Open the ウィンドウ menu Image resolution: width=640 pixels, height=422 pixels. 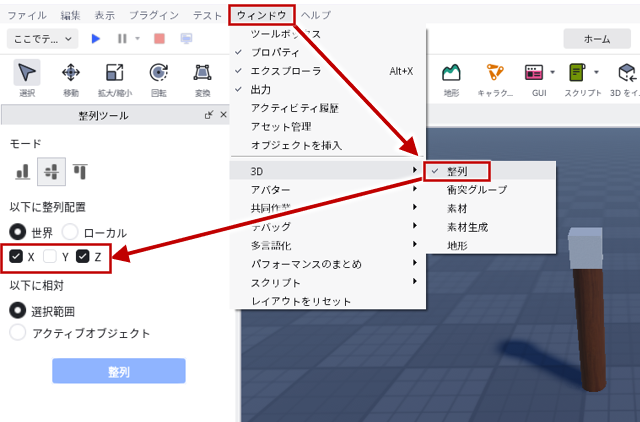coord(262,16)
